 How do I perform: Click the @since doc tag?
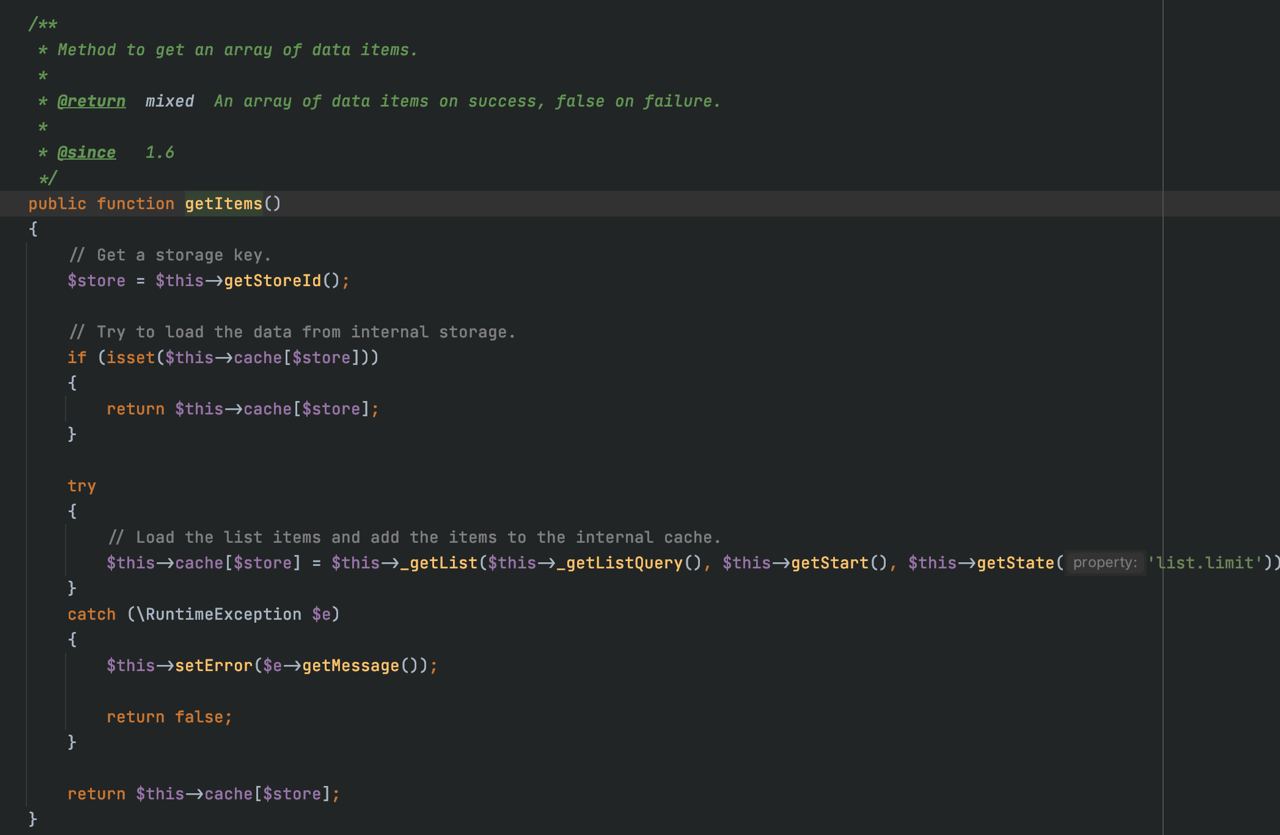point(86,152)
